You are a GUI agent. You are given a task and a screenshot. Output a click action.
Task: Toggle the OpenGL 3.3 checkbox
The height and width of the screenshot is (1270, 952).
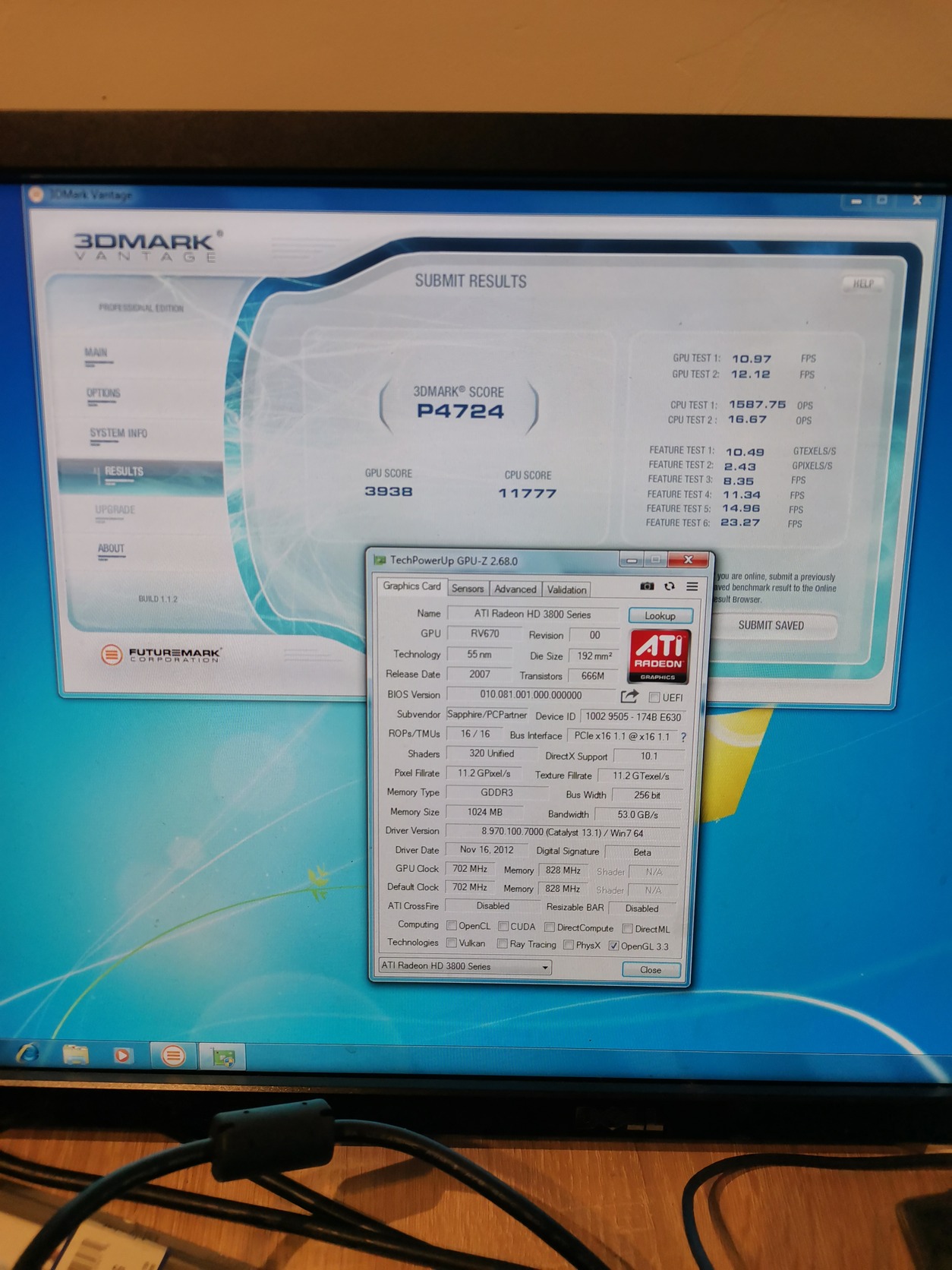pos(613,946)
